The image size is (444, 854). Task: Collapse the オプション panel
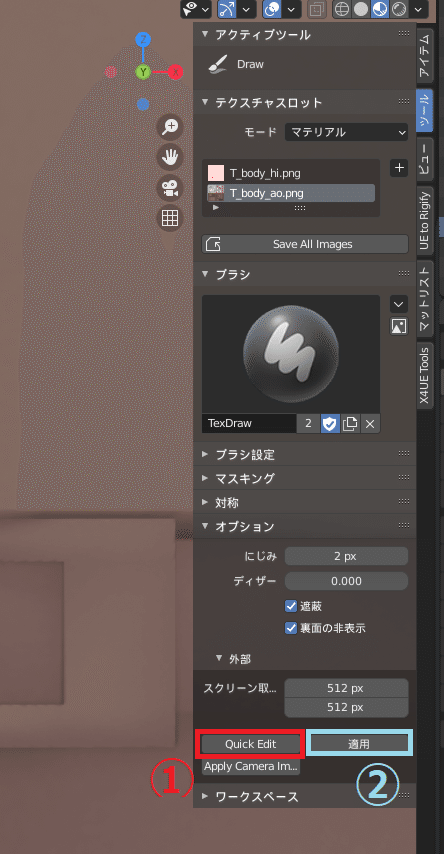click(x=205, y=526)
